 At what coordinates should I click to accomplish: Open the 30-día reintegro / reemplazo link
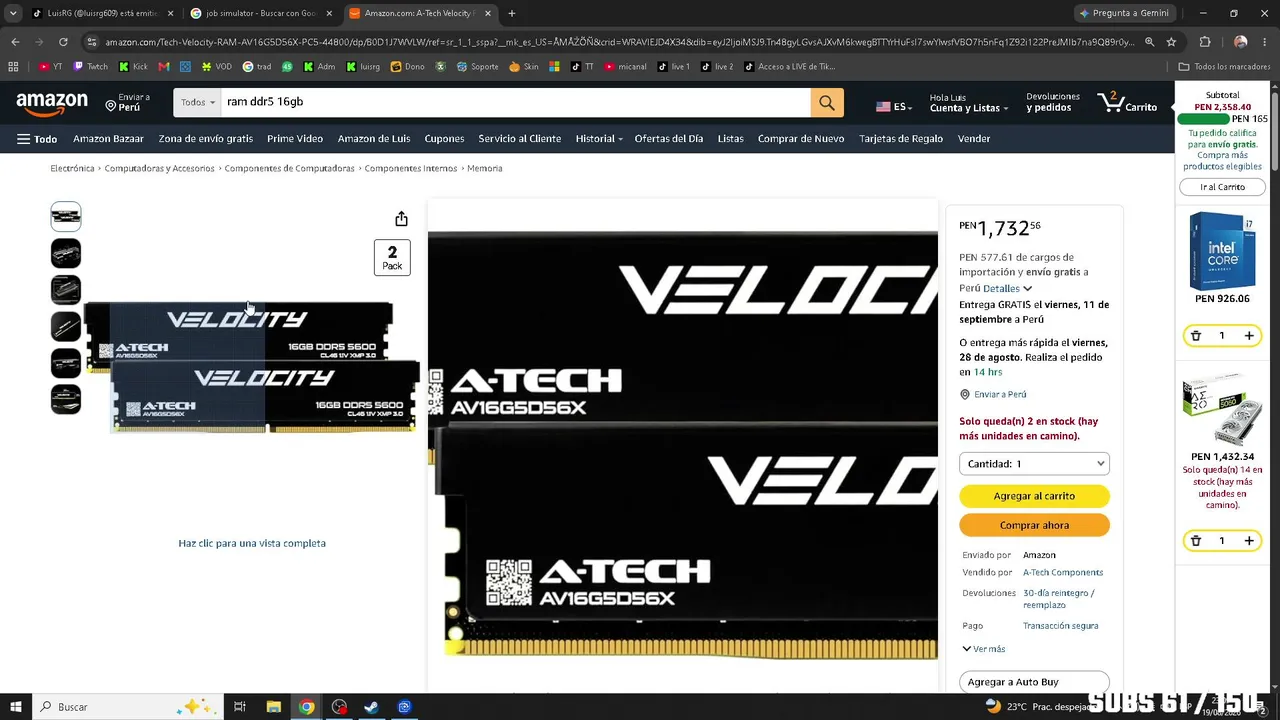[1059, 599]
